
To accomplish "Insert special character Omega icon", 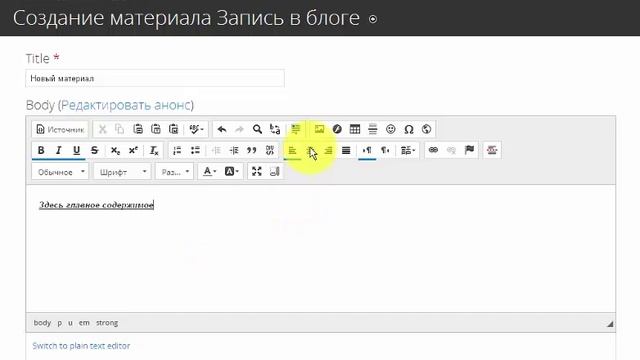I will [x=409, y=129].
